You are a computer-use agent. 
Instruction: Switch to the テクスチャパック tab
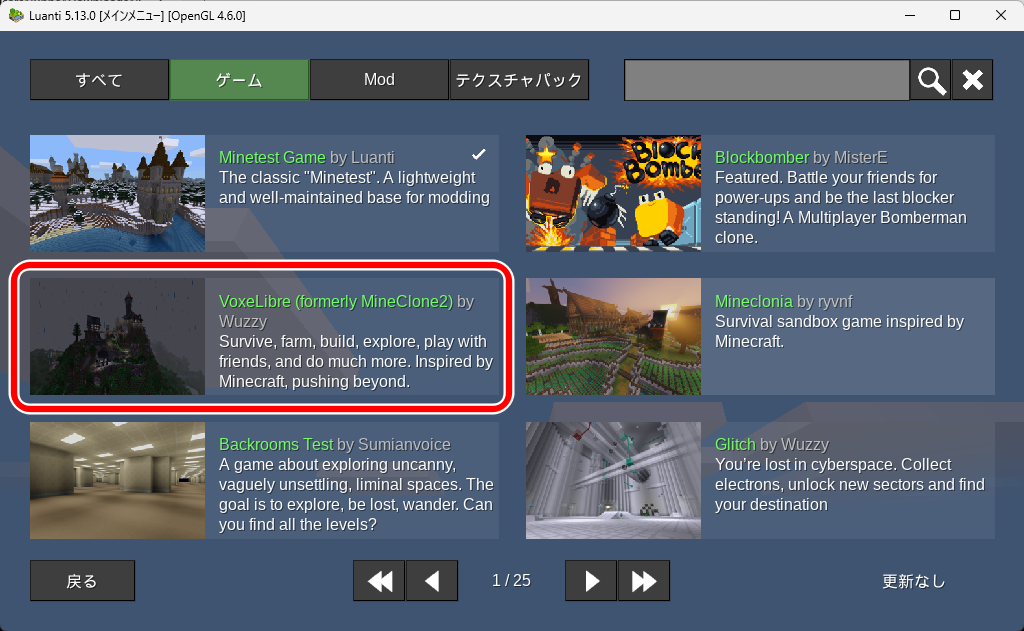(x=519, y=80)
